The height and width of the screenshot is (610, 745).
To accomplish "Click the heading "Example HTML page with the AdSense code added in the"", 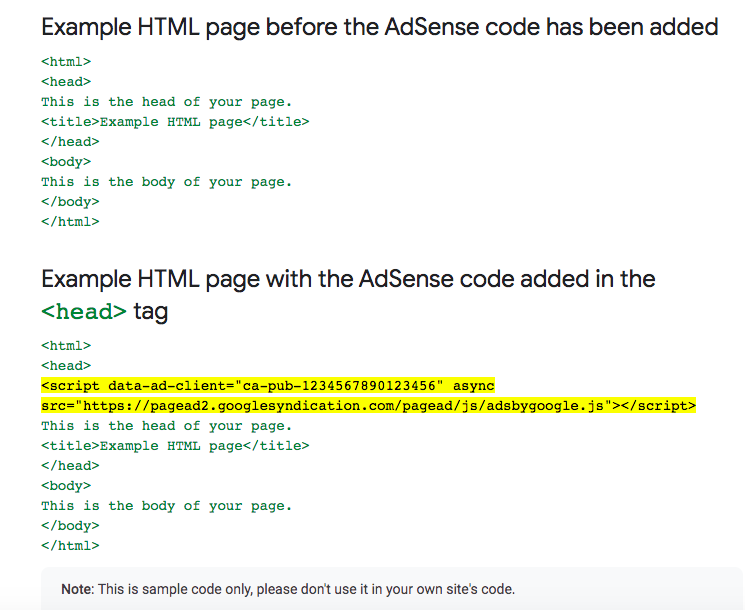I will coord(348,279).
